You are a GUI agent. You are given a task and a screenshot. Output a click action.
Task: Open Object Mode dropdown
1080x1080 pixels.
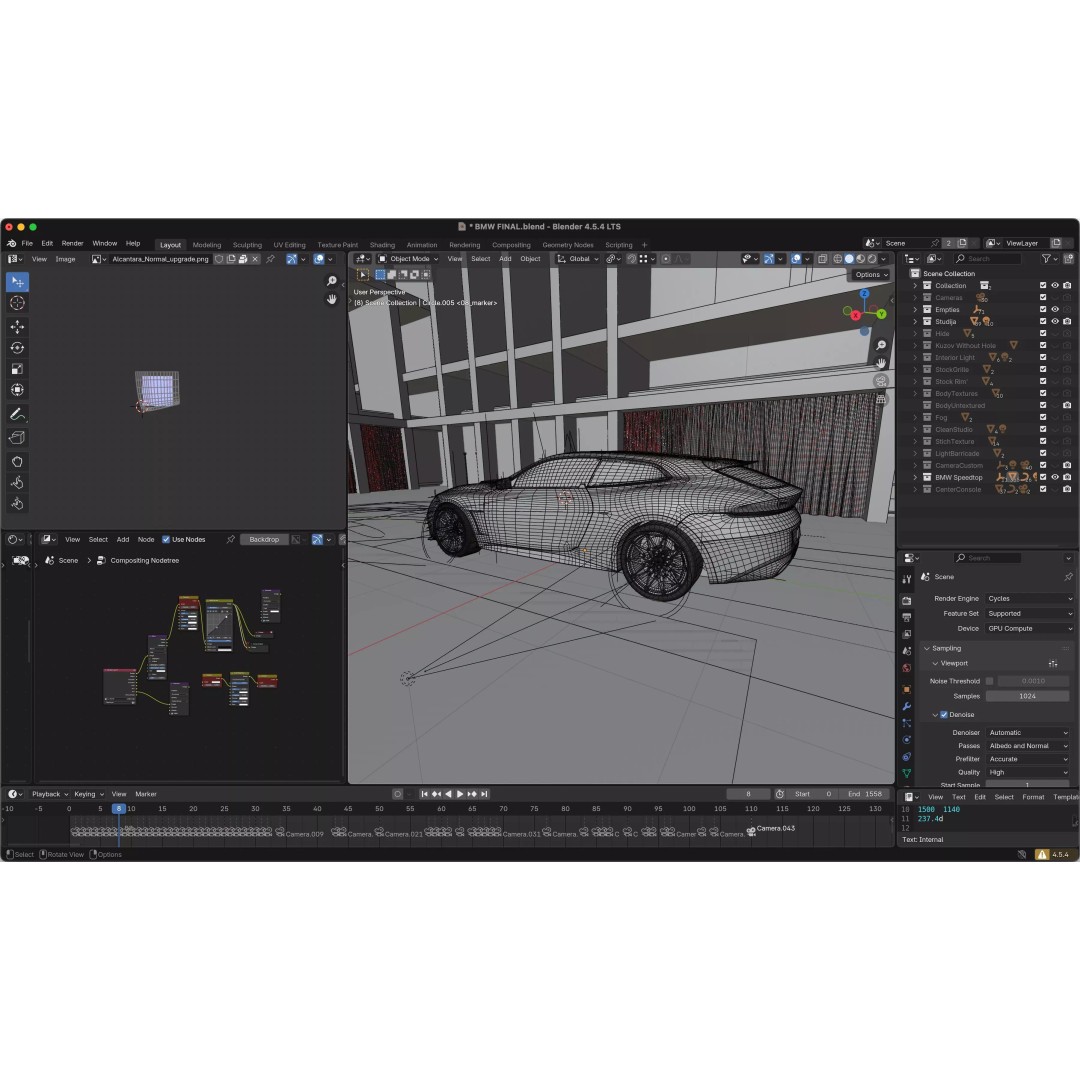click(408, 259)
